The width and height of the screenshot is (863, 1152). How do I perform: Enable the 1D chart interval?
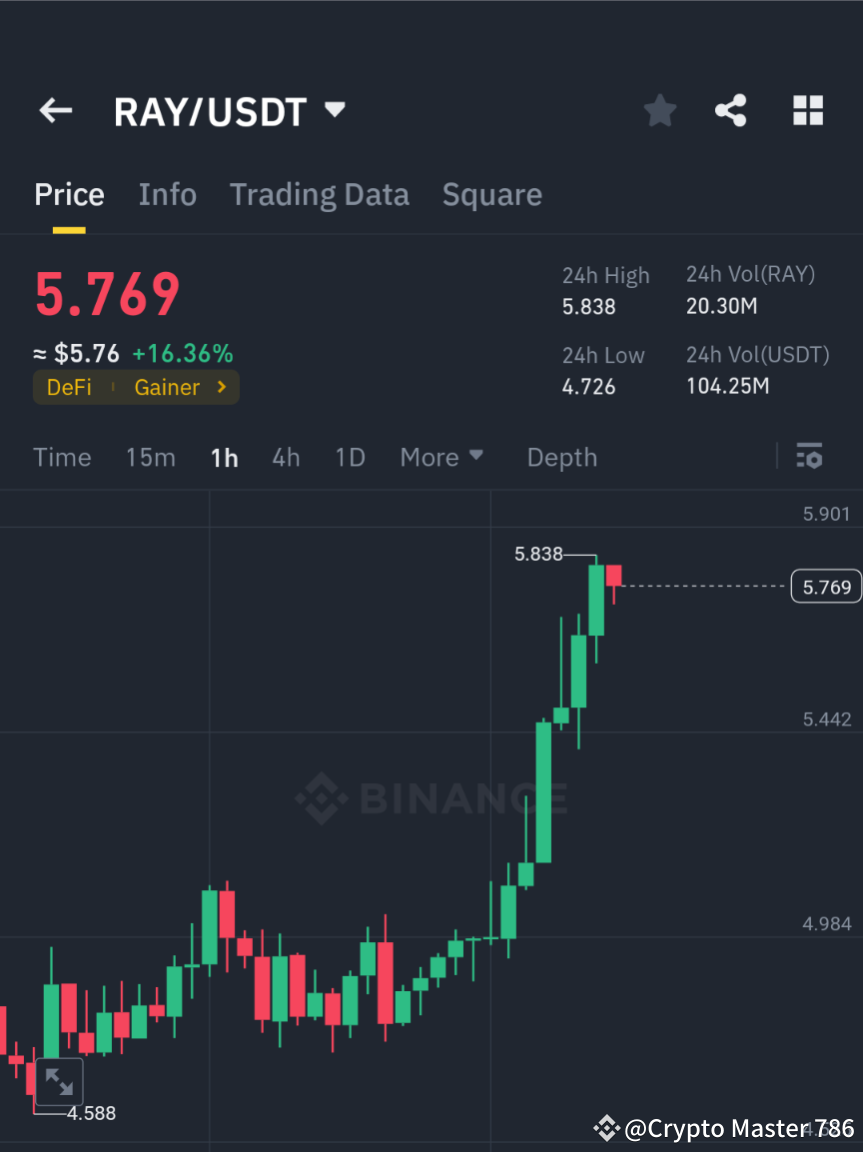350,457
